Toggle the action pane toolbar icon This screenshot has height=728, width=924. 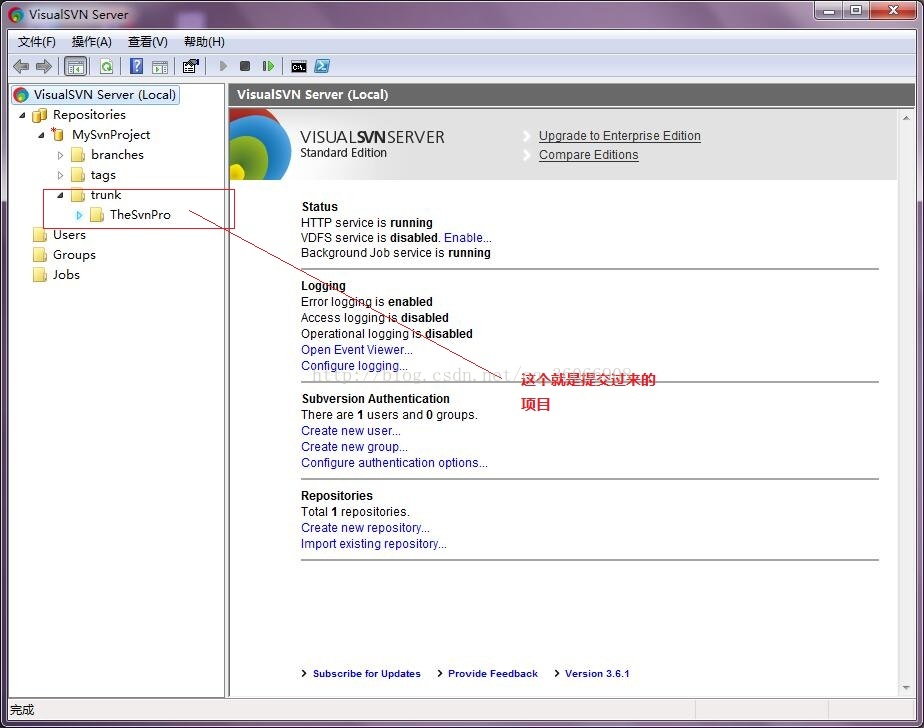pyautogui.click(x=160, y=67)
